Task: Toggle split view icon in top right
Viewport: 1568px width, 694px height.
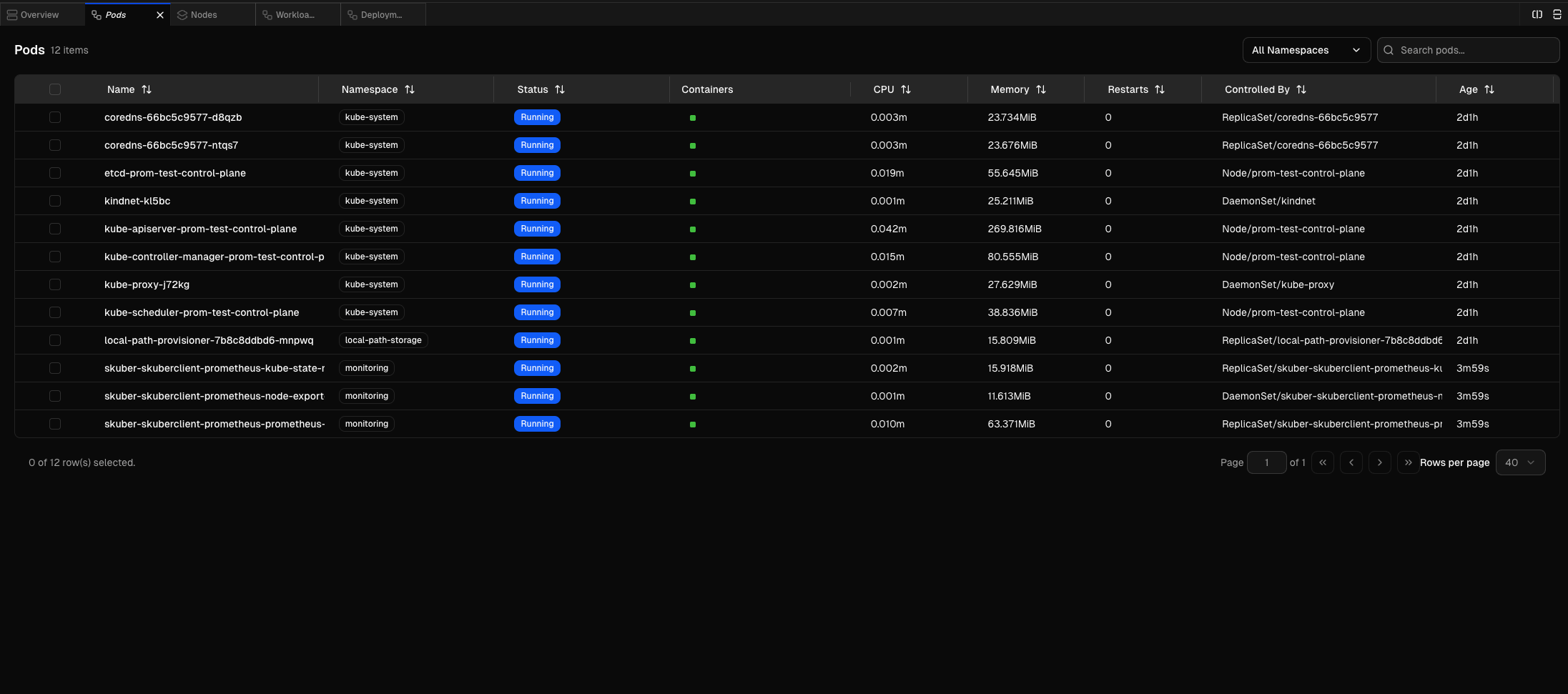Action: click(x=1537, y=14)
